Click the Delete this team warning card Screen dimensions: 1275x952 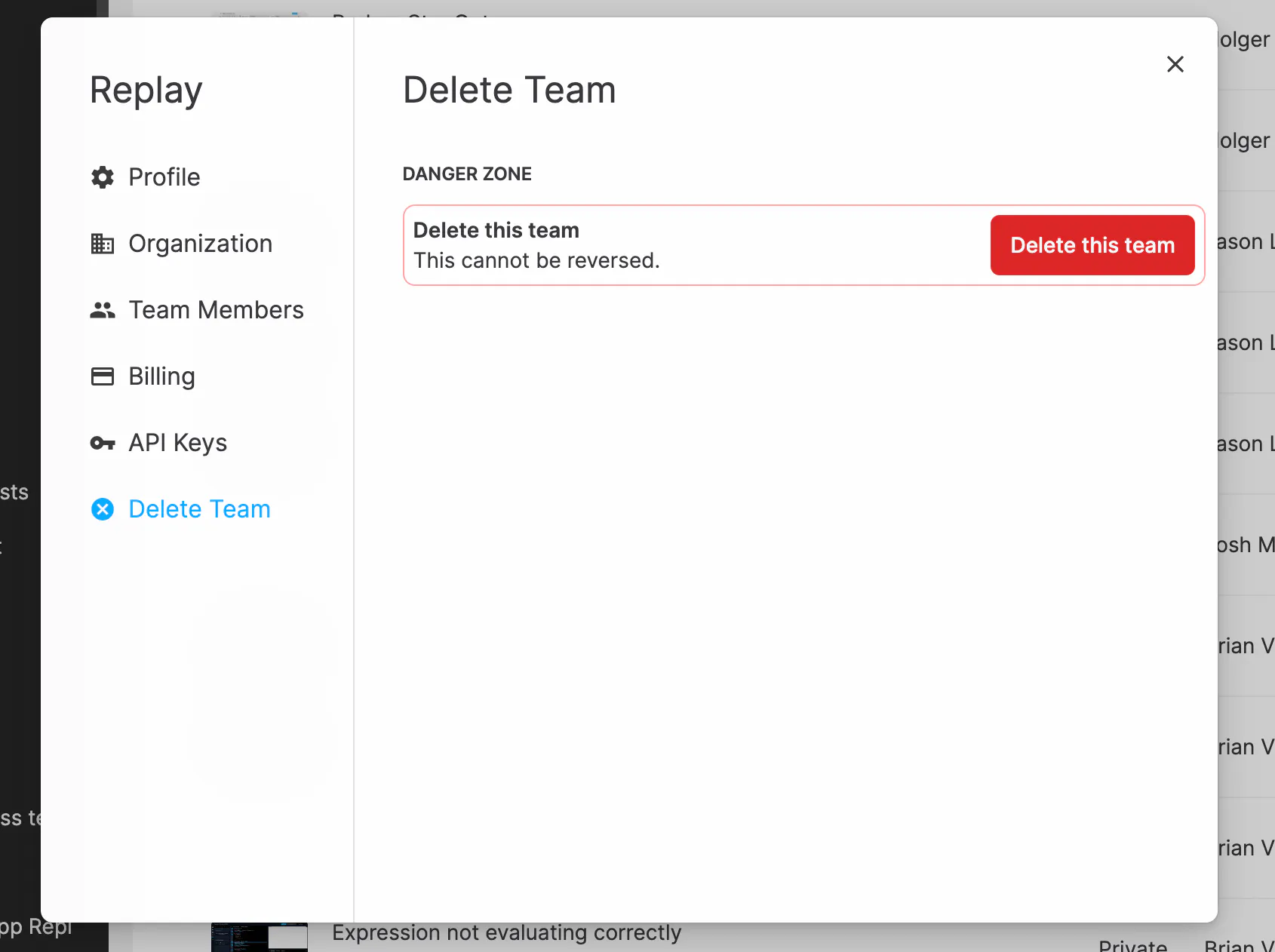click(679, 245)
